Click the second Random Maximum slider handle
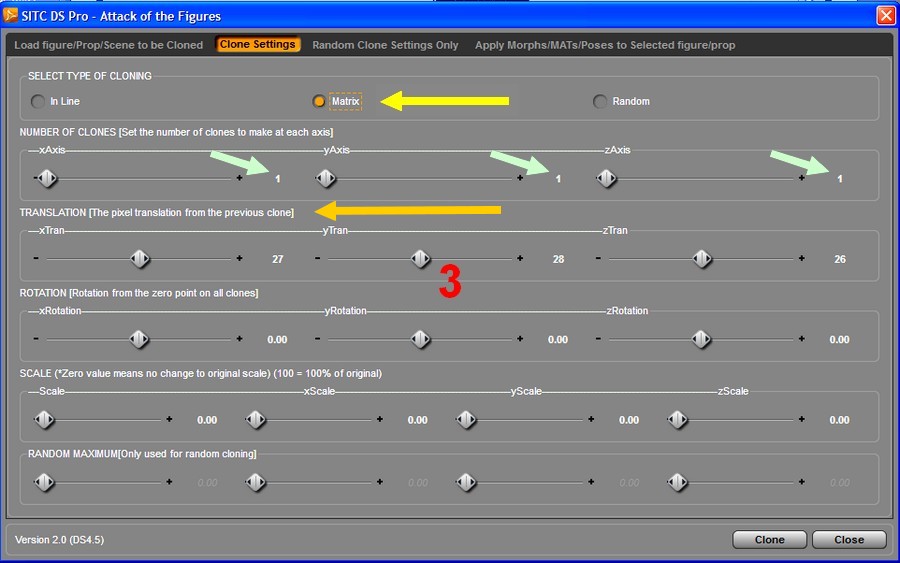The image size is (900, 563). pyautogui.click(x=255, y=482)
